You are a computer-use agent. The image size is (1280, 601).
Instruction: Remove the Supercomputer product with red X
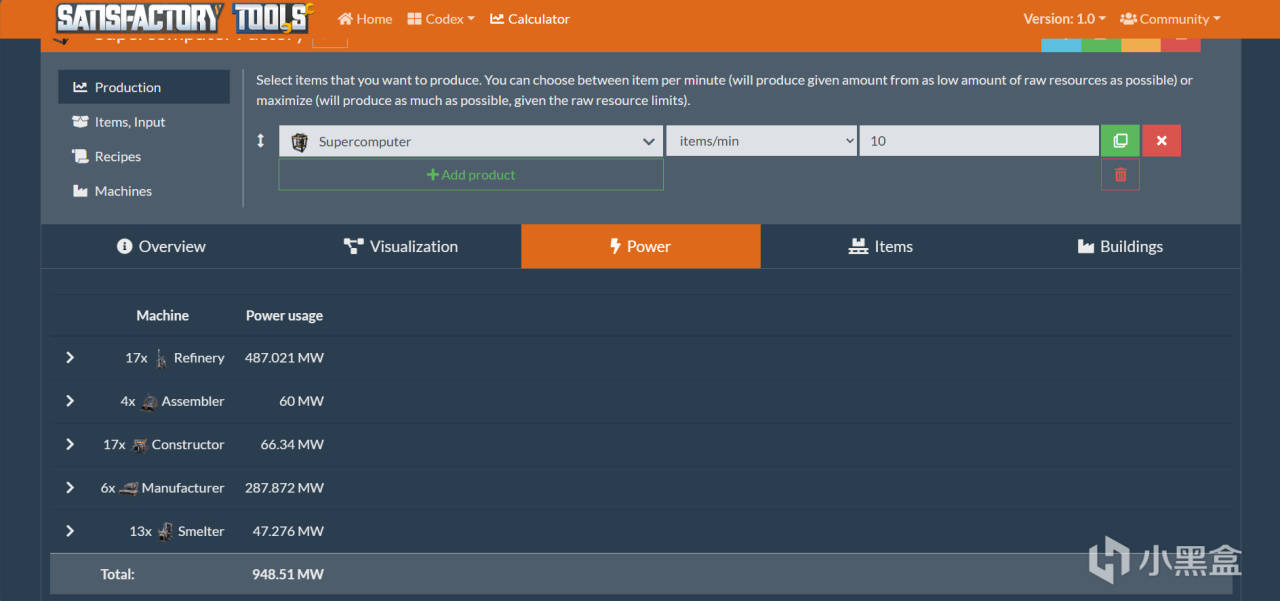[1161, 141]
